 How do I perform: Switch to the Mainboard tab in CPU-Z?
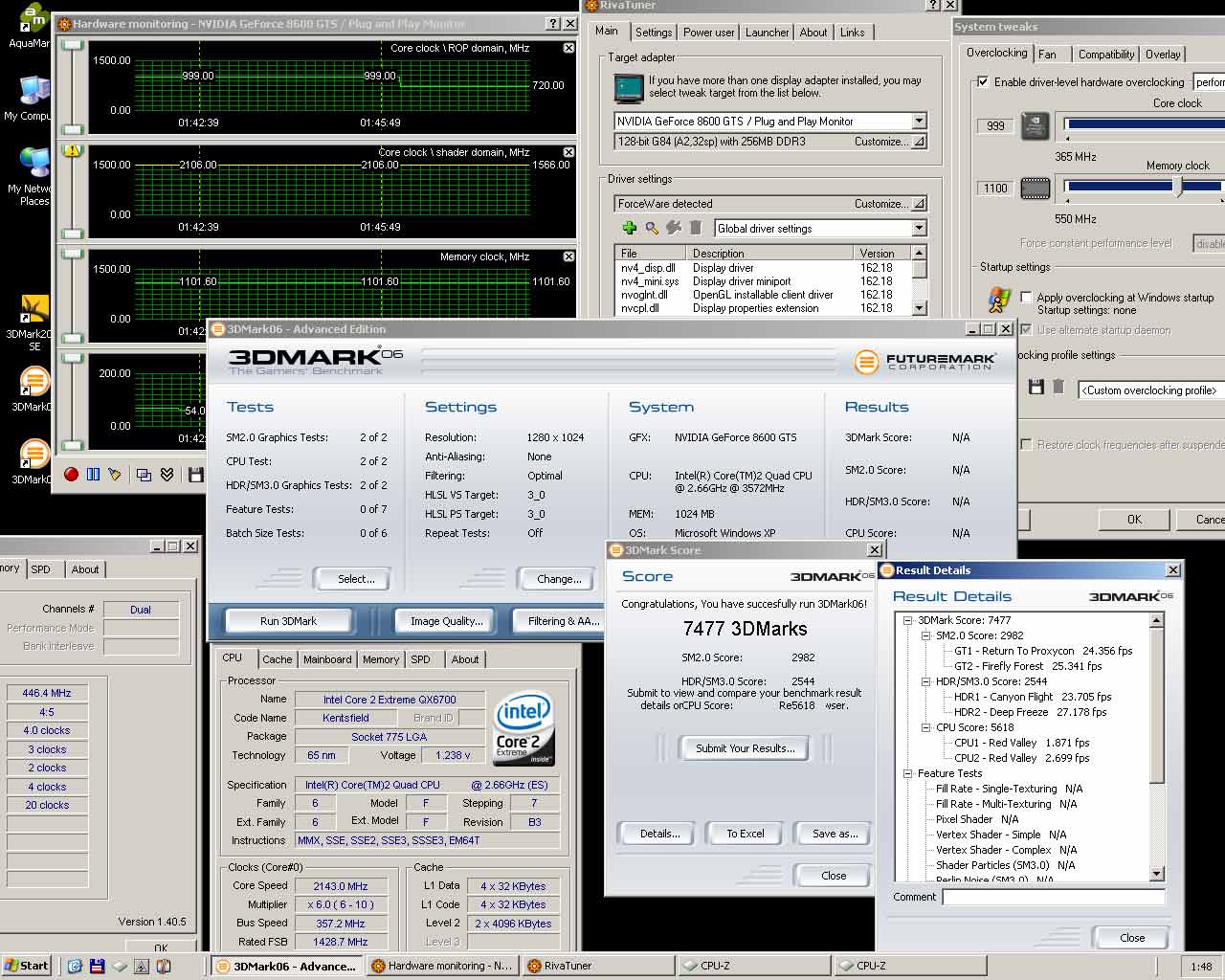coord(327,659)
